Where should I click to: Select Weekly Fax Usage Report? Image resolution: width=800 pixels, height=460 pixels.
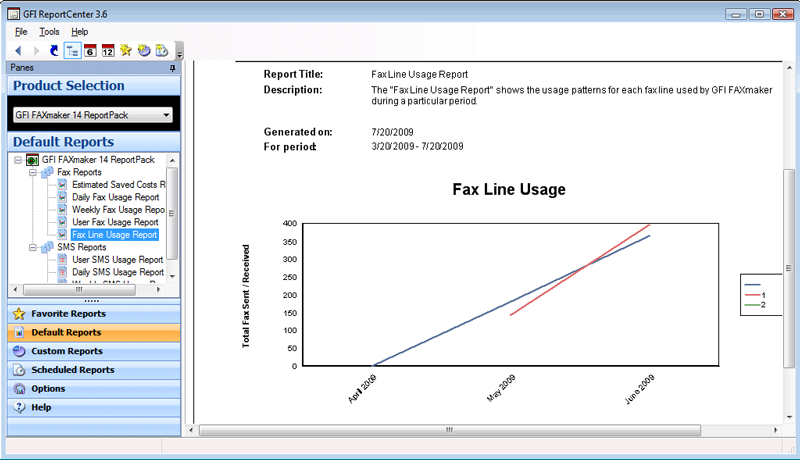pyautogui.click(x=118, y=210)
